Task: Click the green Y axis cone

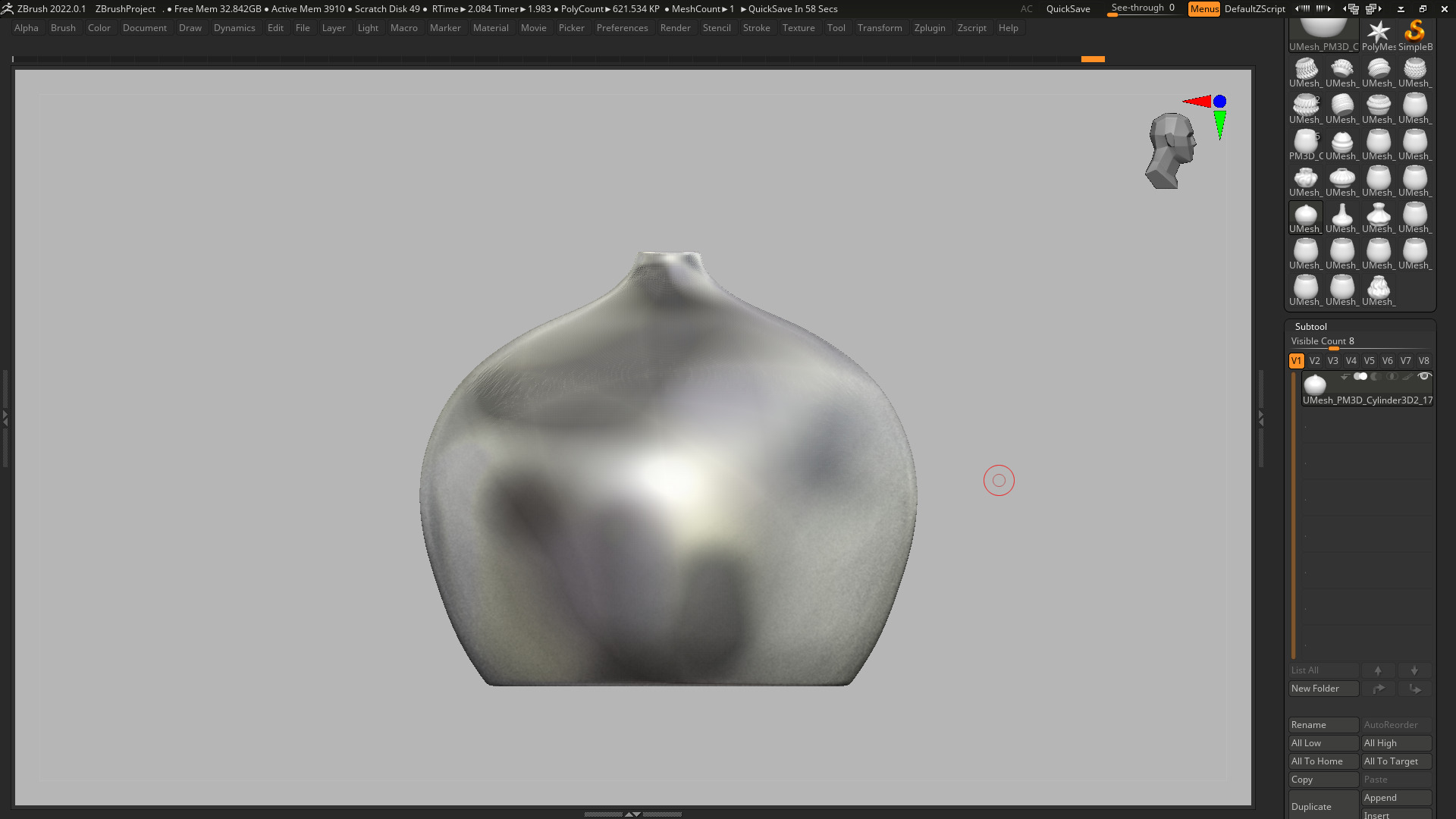Action: 1219,124
